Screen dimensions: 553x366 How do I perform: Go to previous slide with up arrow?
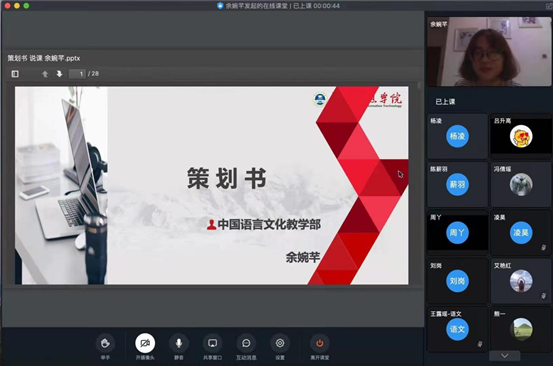(x=45, y=74)
